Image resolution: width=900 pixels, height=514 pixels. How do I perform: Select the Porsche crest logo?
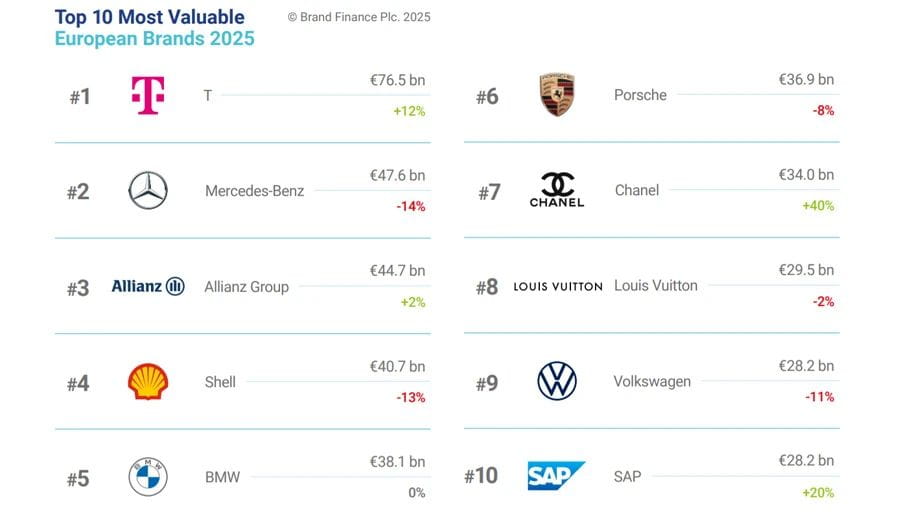click(556, 95)
